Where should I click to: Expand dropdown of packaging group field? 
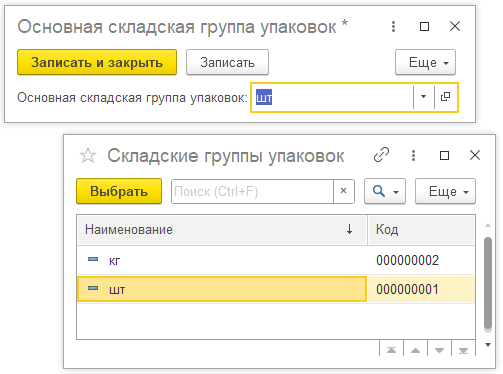(423, 97)
